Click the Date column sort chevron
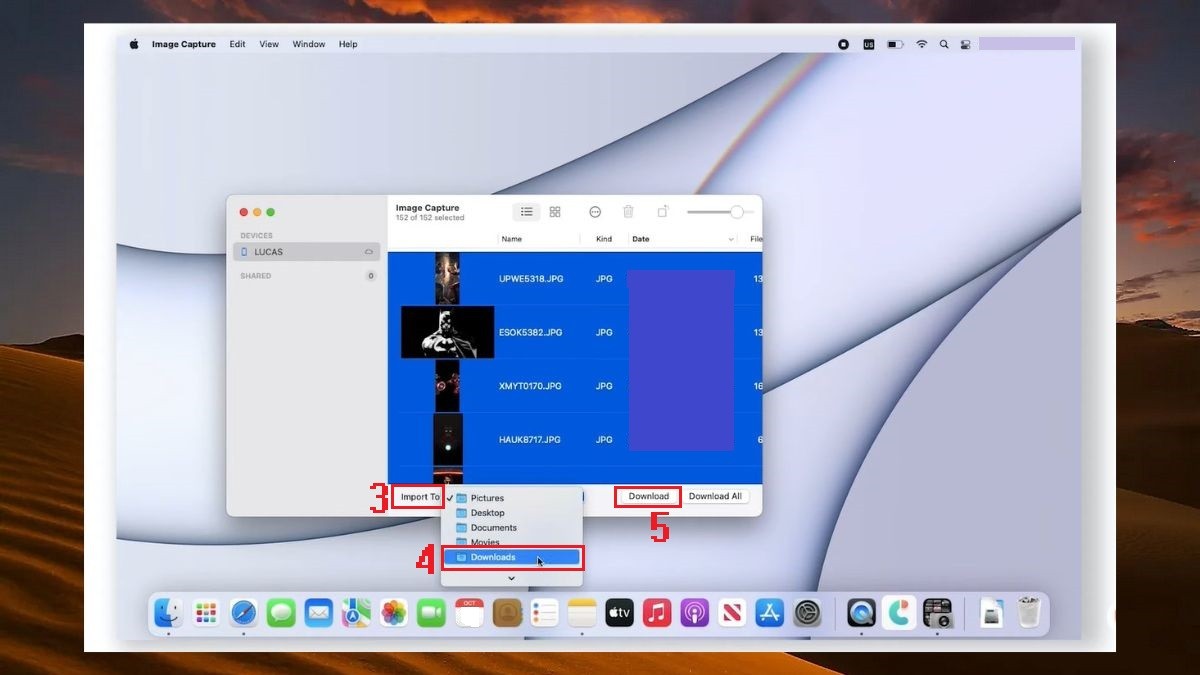1200x675 pixels. (731, 240)
